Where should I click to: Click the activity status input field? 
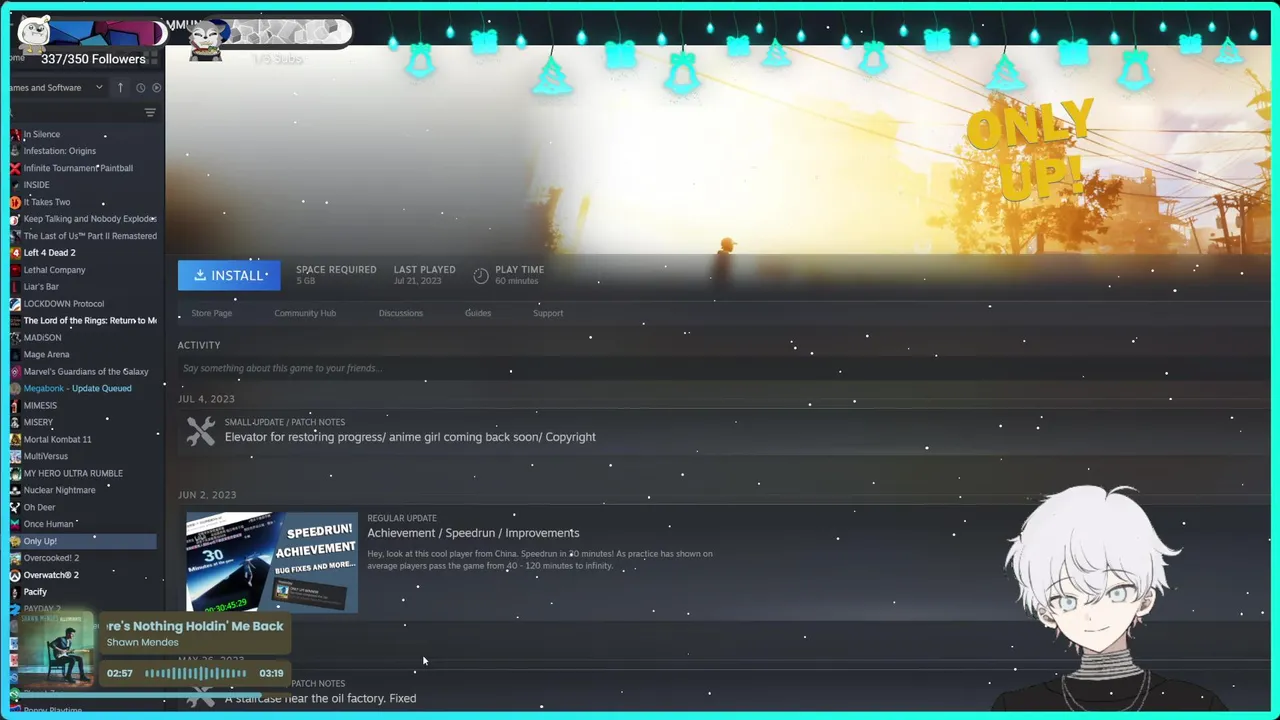click(x=720, y=368)
